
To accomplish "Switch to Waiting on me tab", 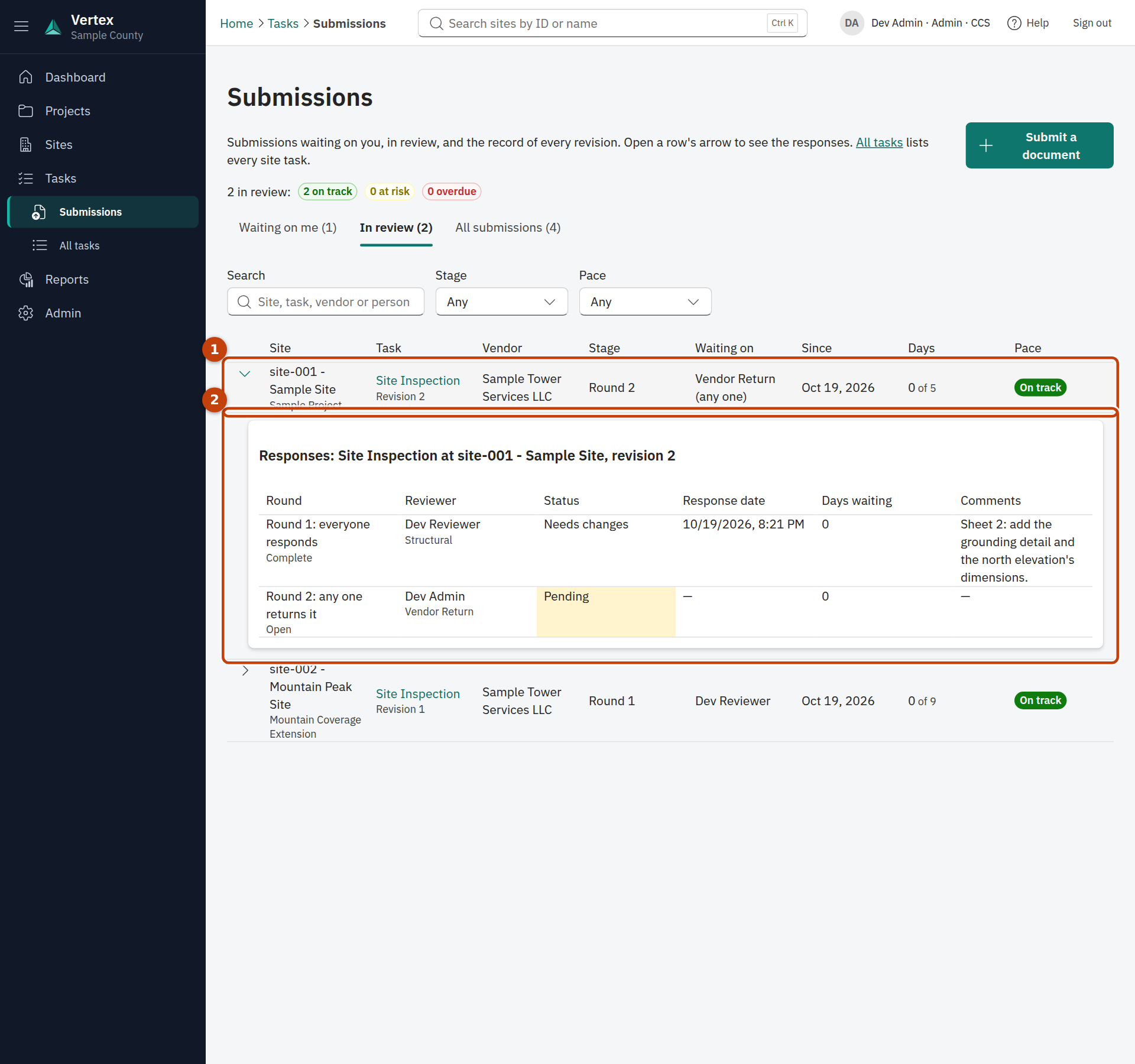I will [287, 228].
